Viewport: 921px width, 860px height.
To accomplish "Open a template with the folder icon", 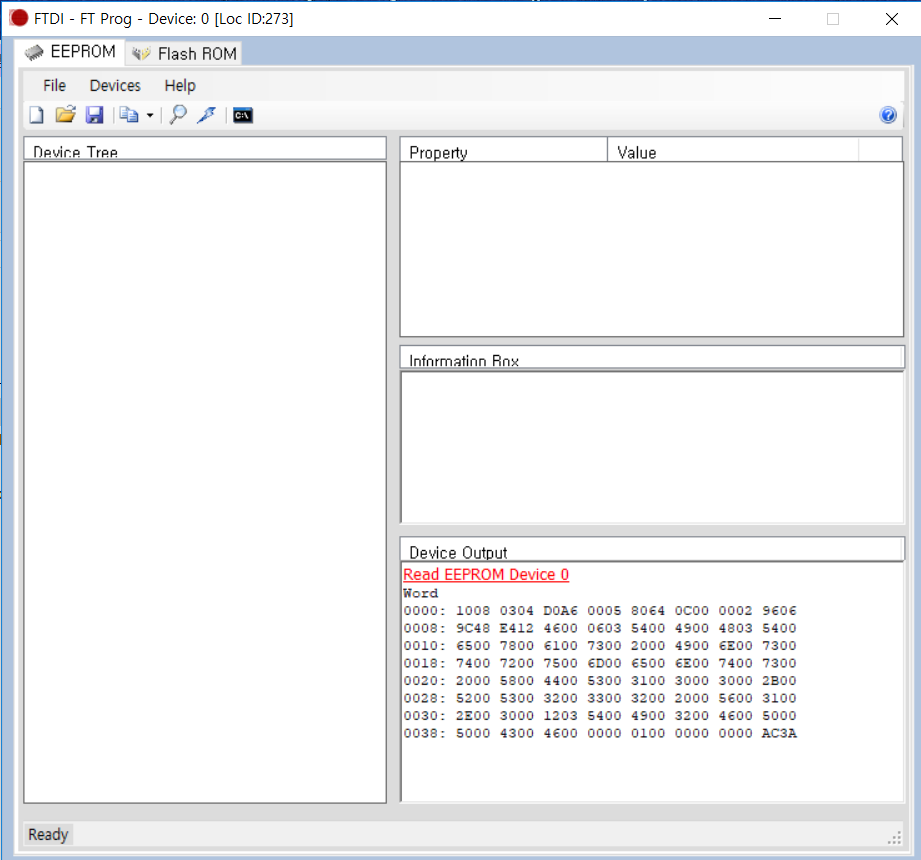I will [x=65, y=115].
